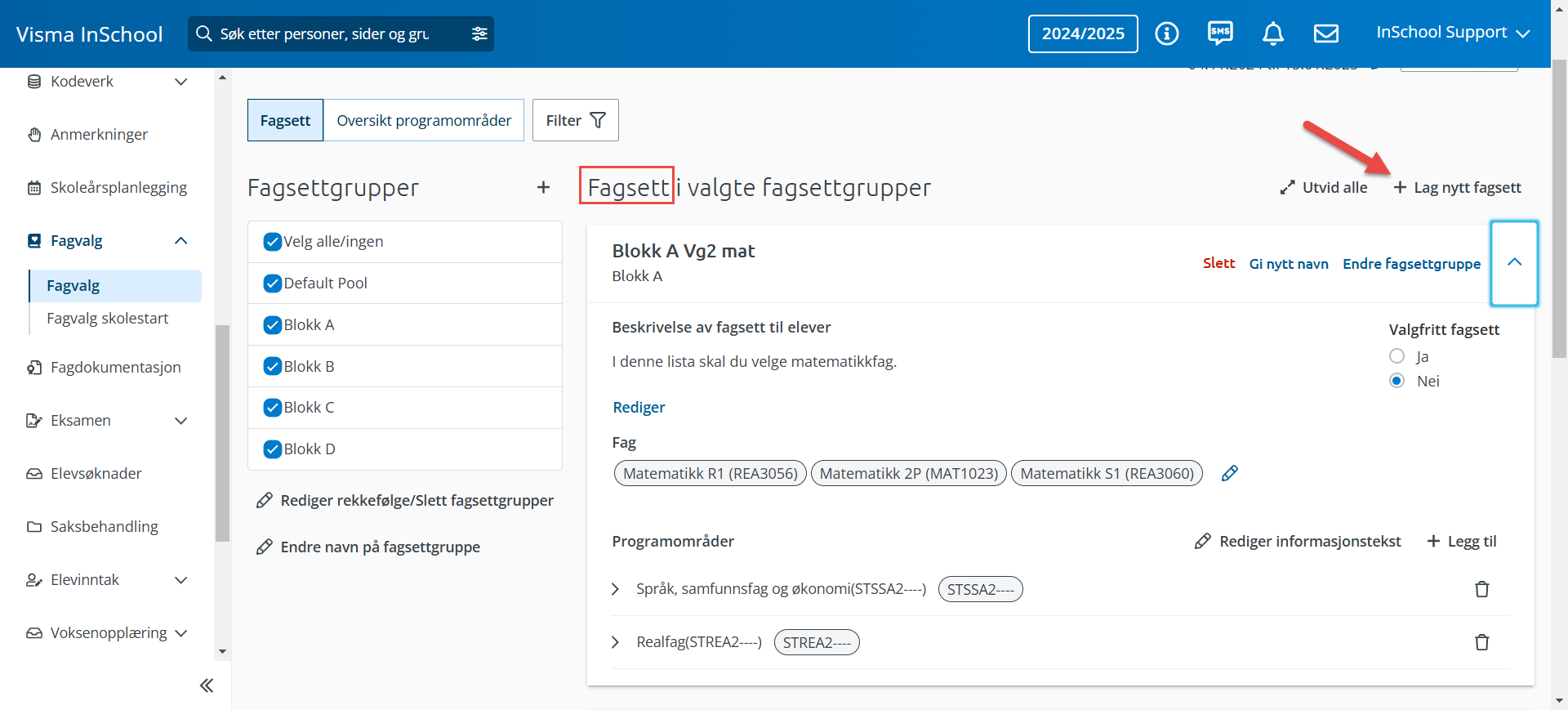Edit Fag subjects with the pencil icon
The image size is (1568, 710).
click(1229, 473)
